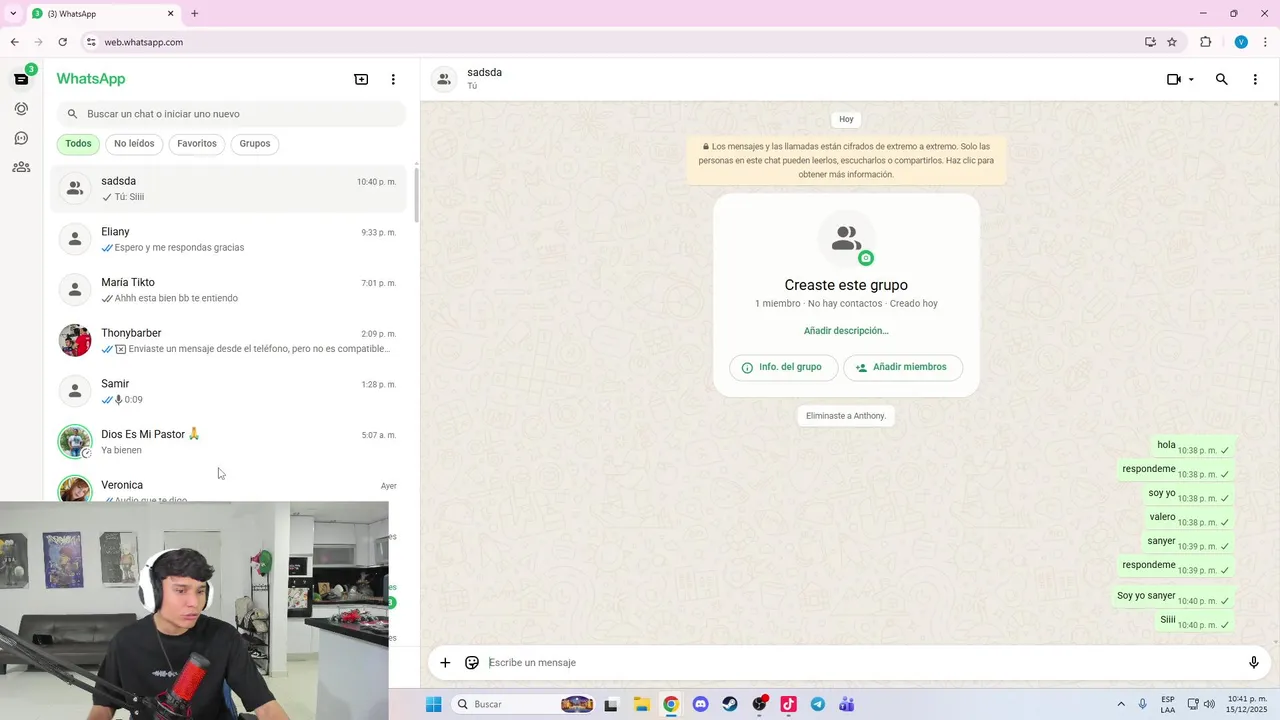Open the Channels sidebar icon
The width and height of the screenshot is (1280, 720).
point(21,138)
